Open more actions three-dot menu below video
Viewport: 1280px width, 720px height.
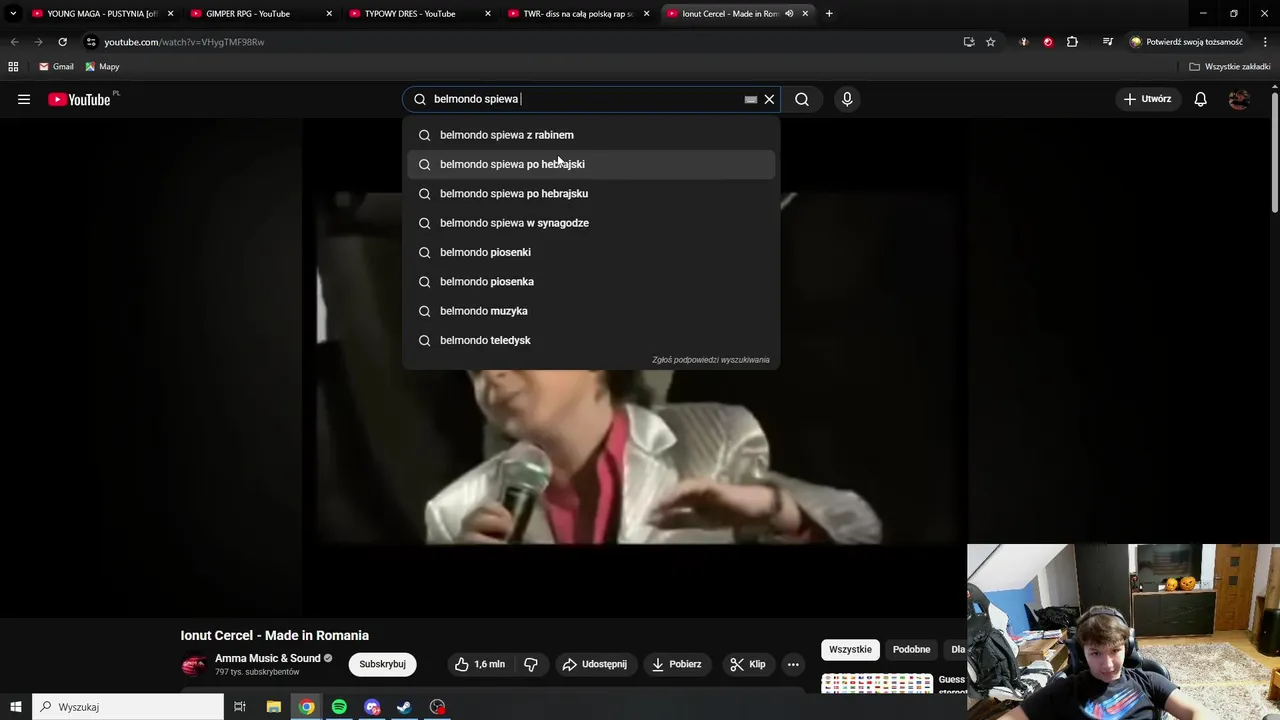793,664
